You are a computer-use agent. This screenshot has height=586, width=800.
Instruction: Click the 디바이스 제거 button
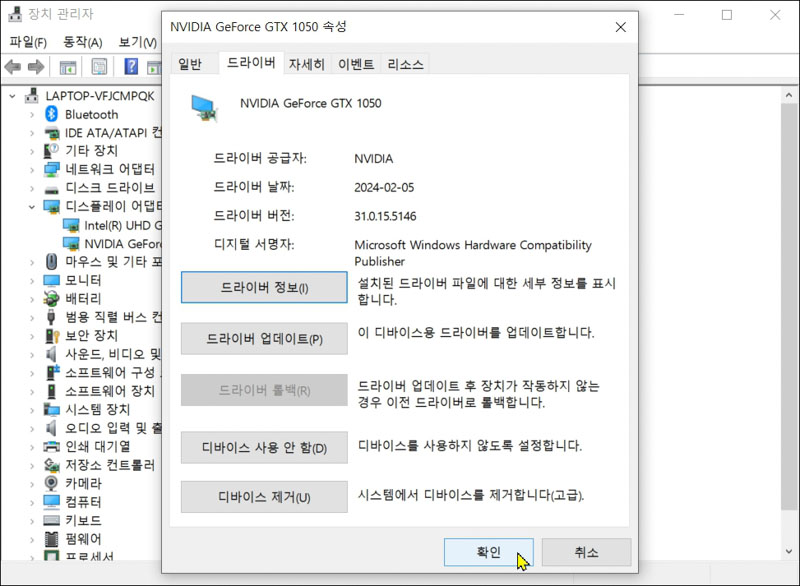(x=263, y=497)
